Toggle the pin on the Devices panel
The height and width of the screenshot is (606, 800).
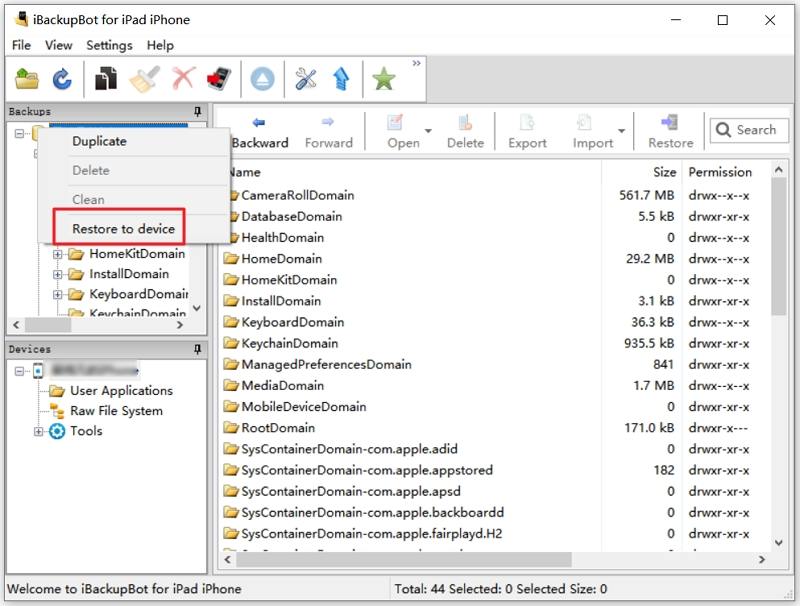click(x=197, y=349)
